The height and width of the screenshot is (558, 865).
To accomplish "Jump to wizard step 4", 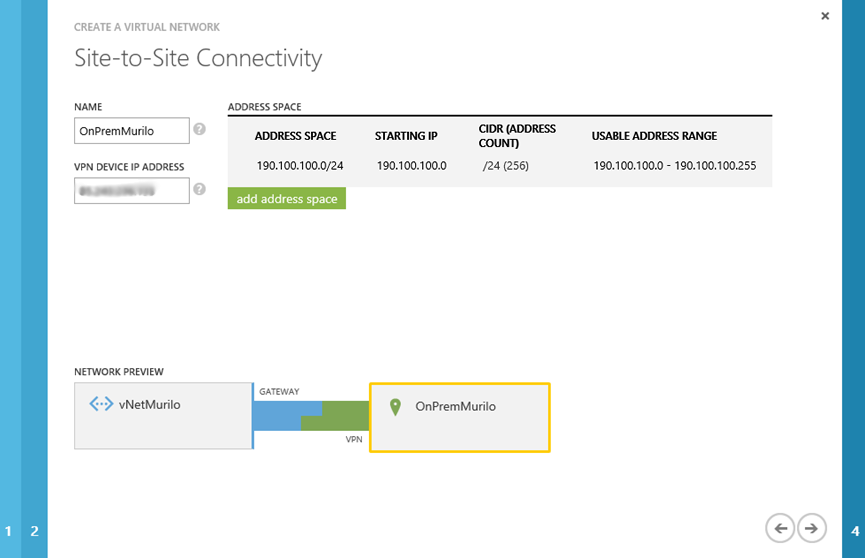I will (x=854, y=531).
